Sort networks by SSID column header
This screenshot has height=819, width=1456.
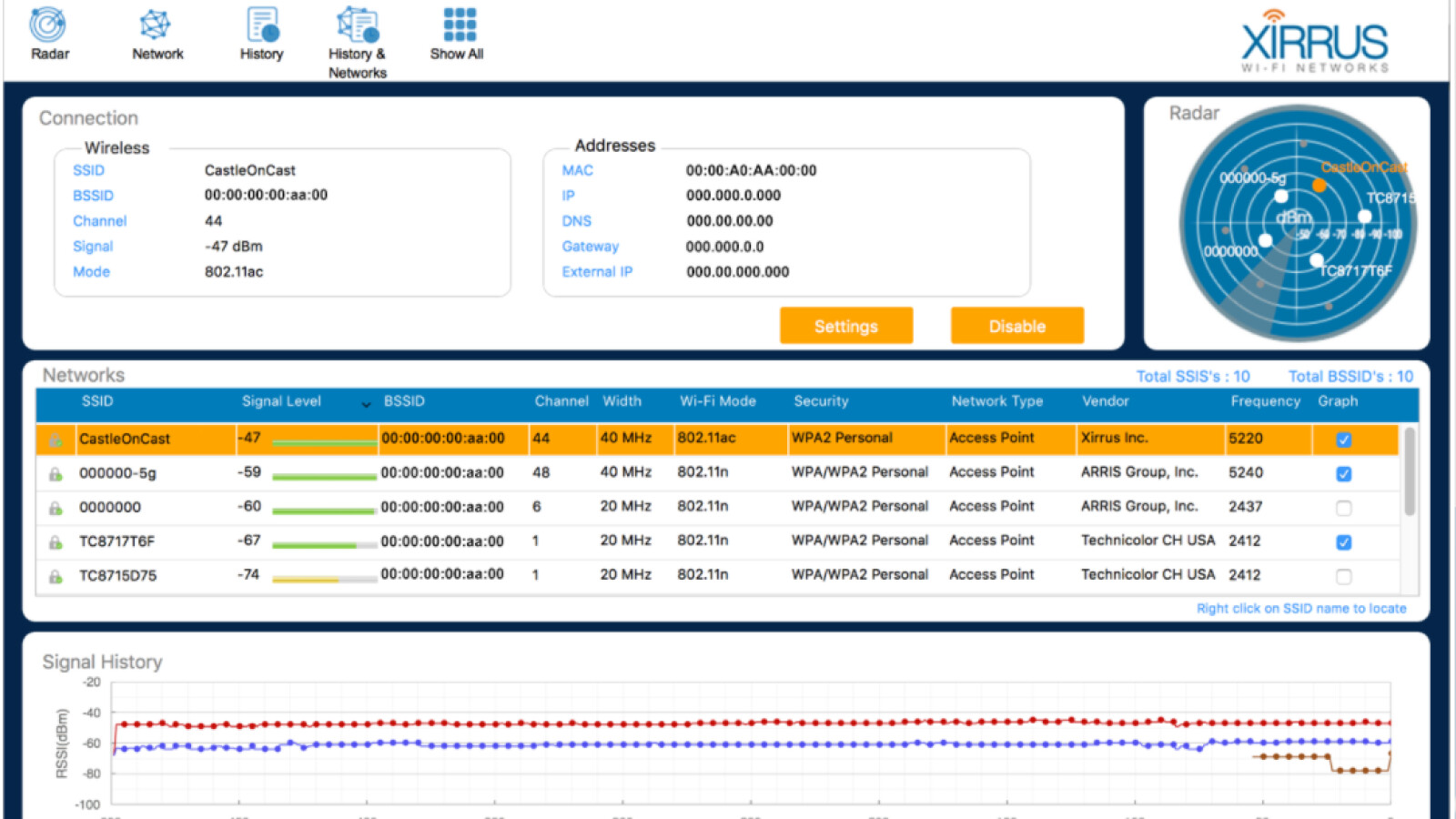[x=97, y=401]
